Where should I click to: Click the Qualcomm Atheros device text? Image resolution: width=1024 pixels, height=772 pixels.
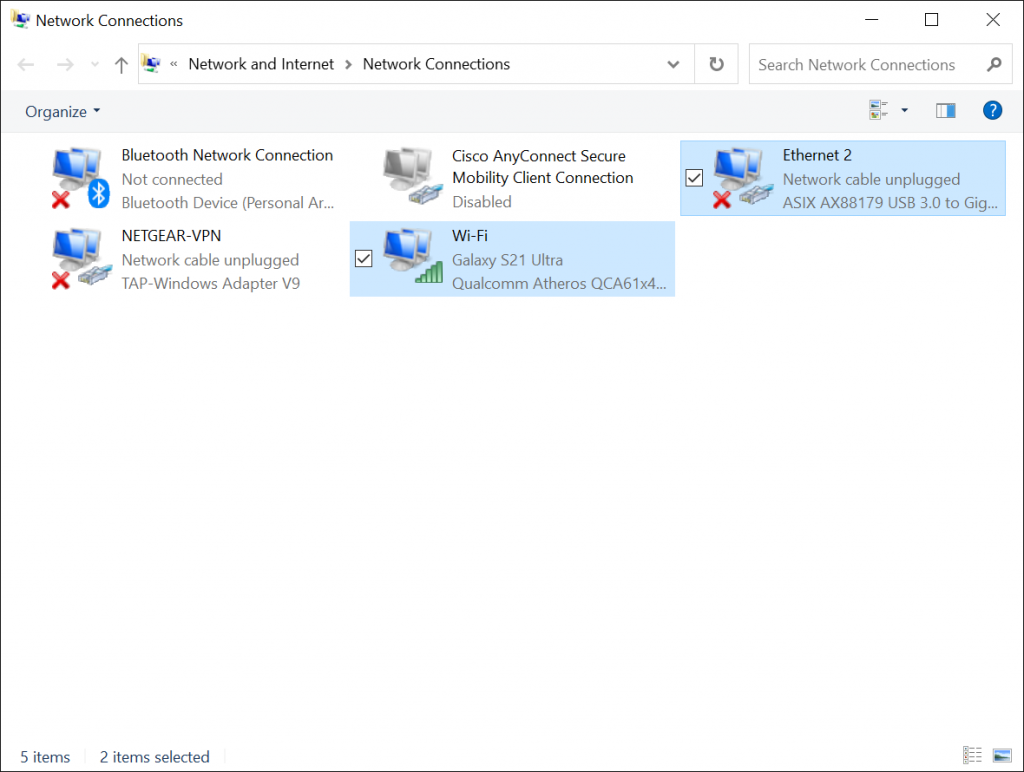tap(559, 283)
